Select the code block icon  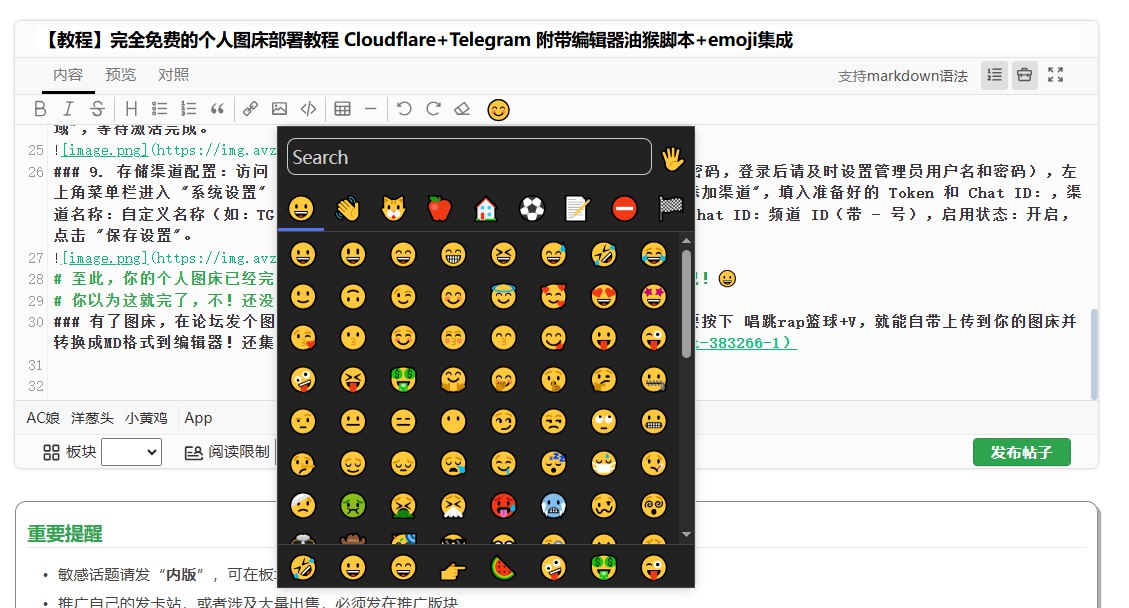click(x=308, y=108)
